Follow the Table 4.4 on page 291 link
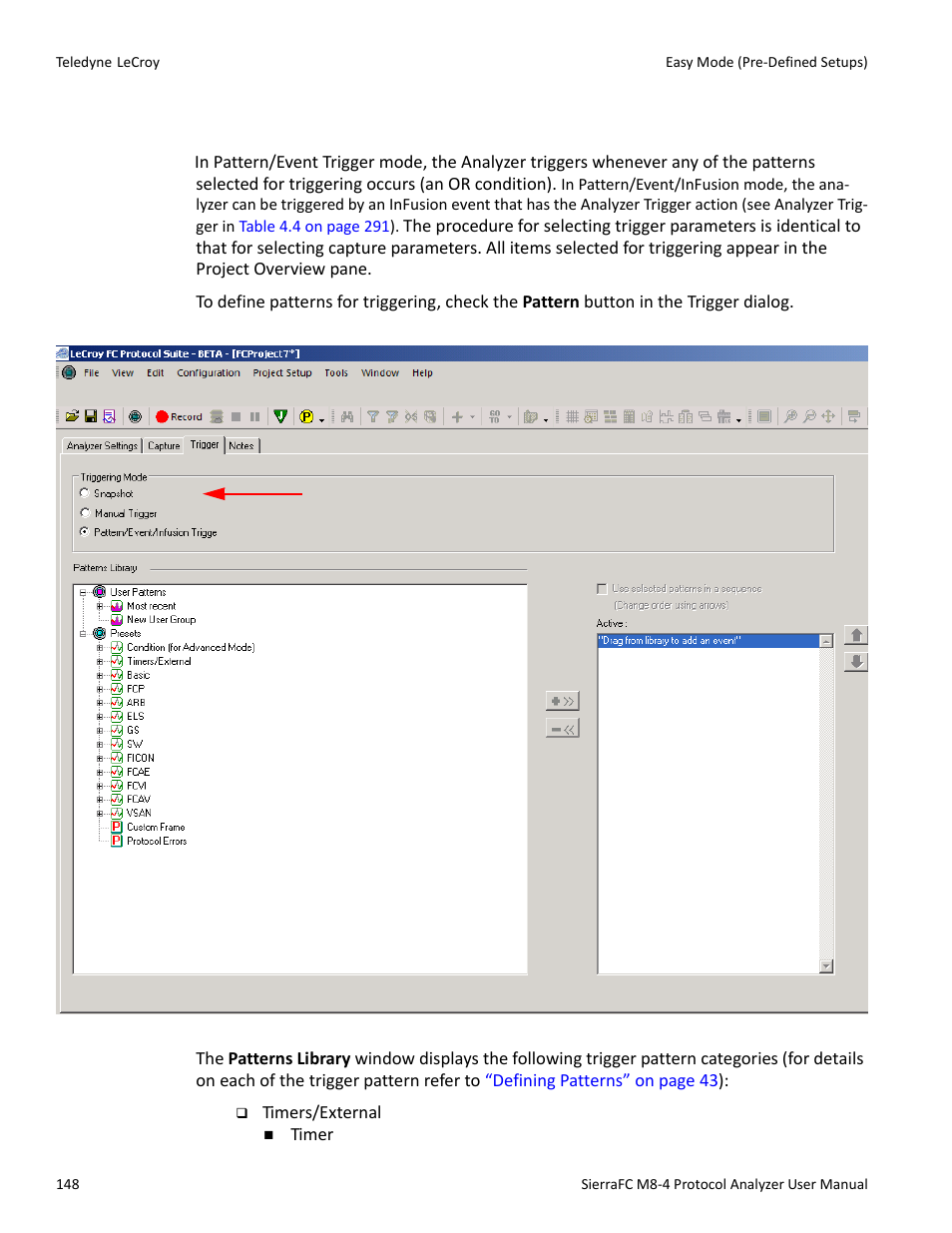 click(314, 227)
